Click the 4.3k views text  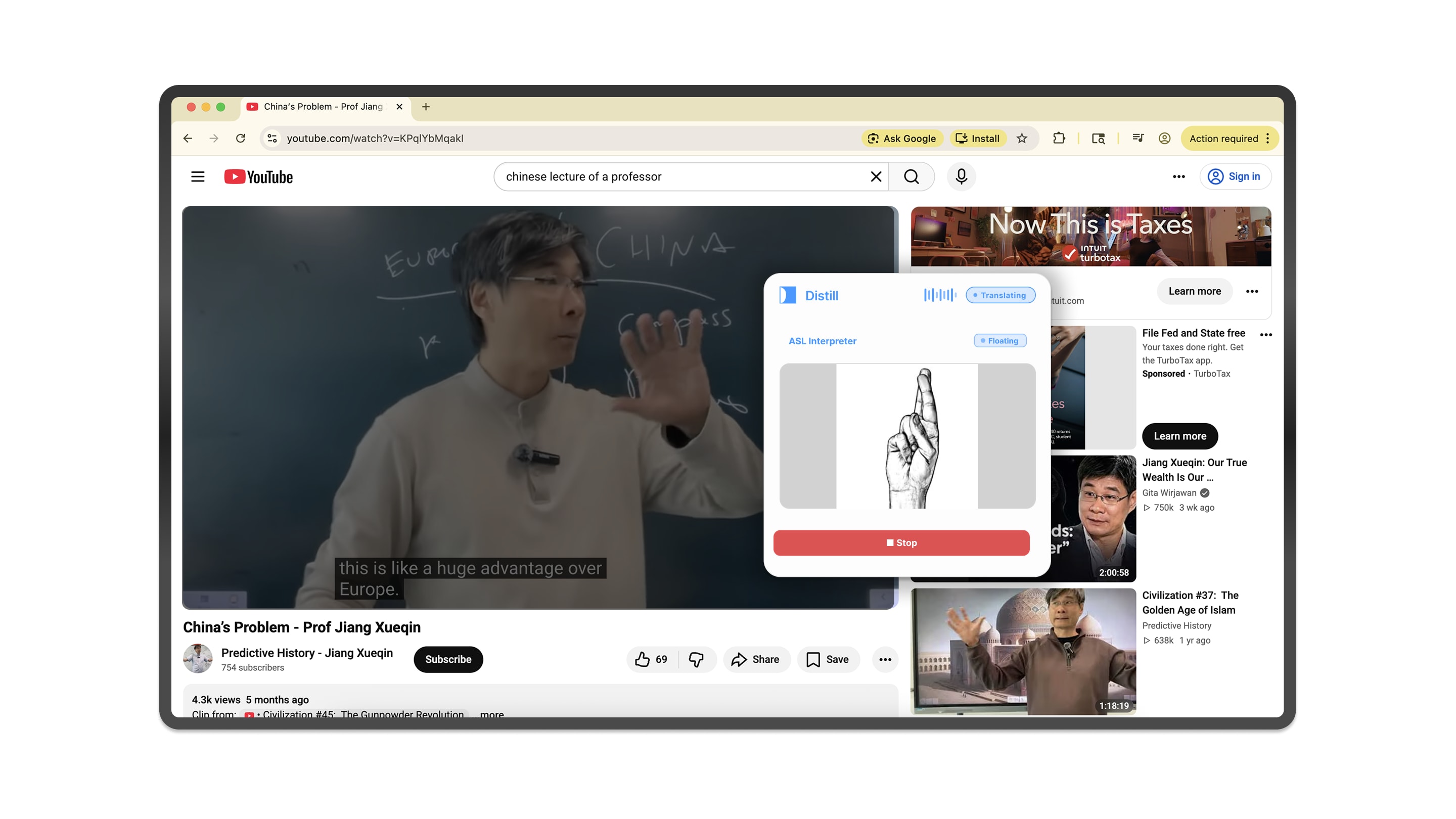tap(215, 700)
